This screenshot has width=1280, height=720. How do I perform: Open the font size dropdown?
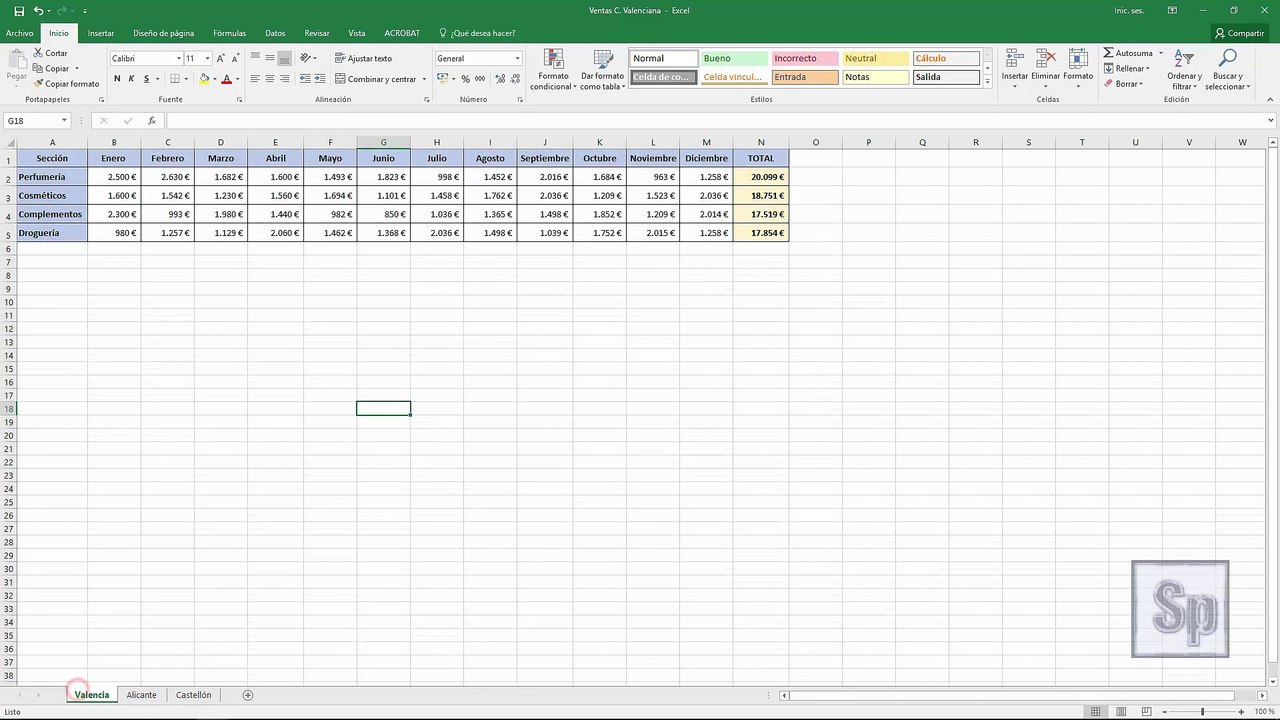point(207,59)
